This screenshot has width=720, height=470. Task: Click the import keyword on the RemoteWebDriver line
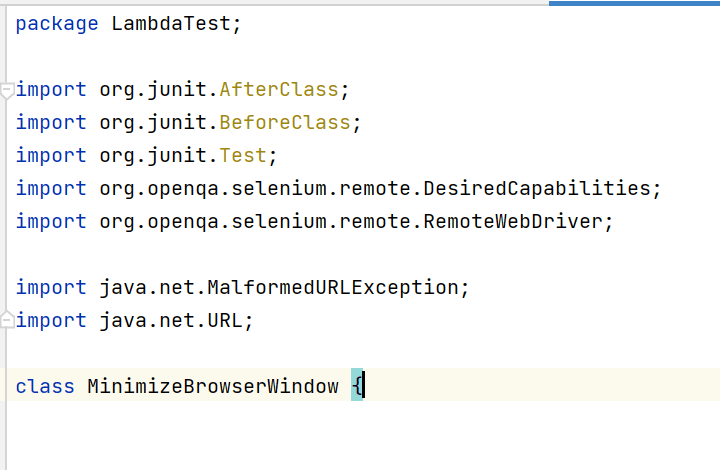point(51,221)
